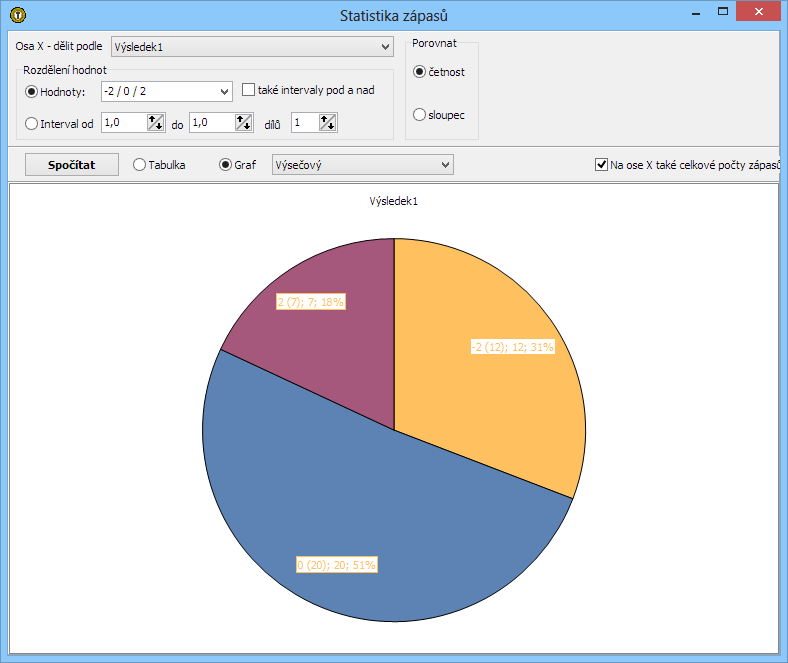The width and height of the screenshot is (788, 663).
Task: Click the do value field
Action: [212, 123]
